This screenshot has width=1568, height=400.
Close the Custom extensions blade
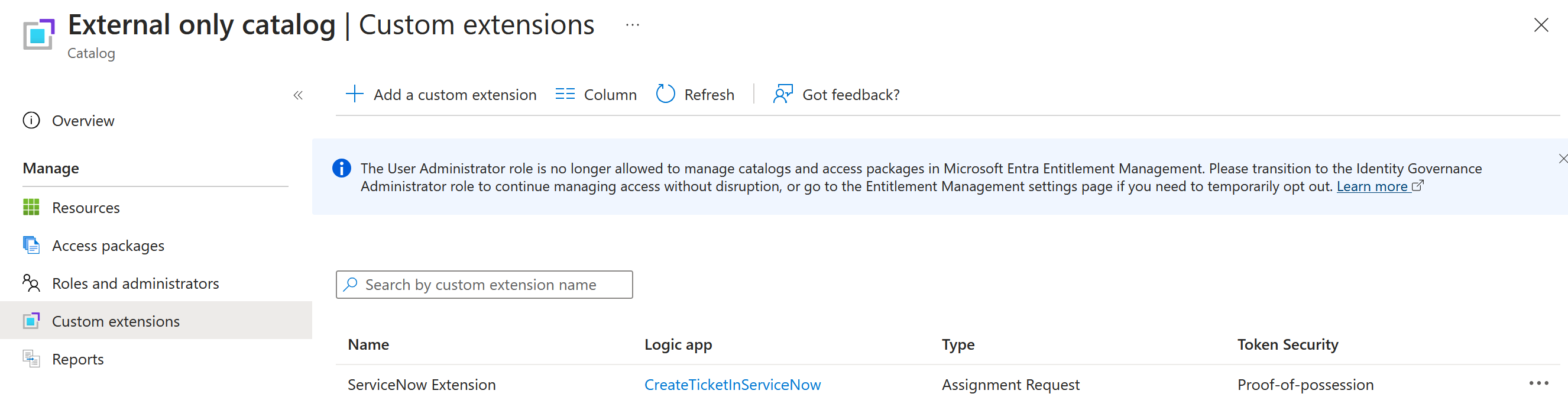(x=1541, y=25)
